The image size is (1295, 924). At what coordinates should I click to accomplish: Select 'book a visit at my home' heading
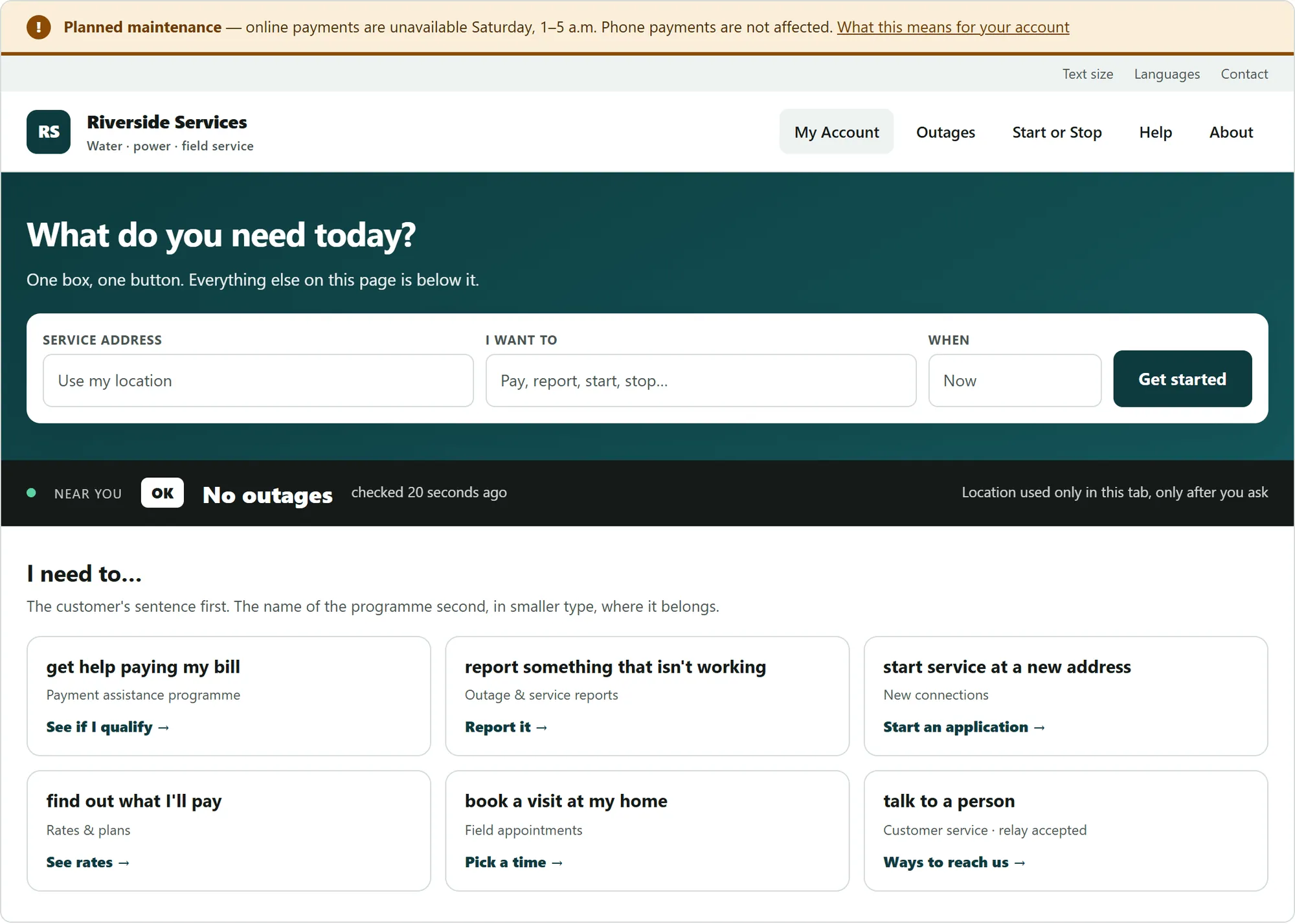click(x=566, y=802)
